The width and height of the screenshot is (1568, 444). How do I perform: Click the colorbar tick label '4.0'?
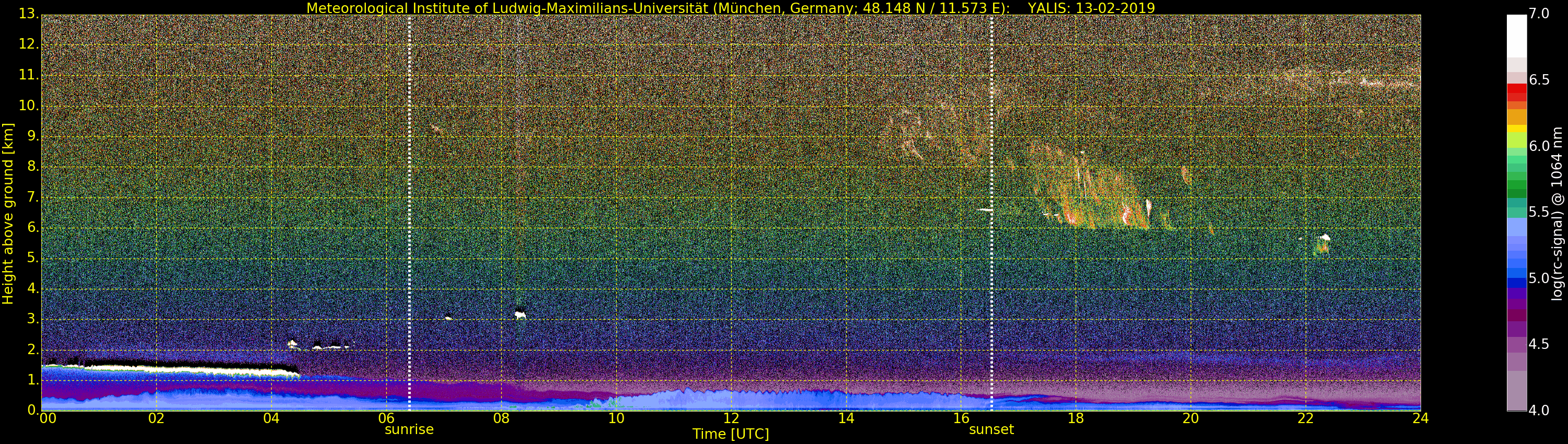tap(1539, 411)
